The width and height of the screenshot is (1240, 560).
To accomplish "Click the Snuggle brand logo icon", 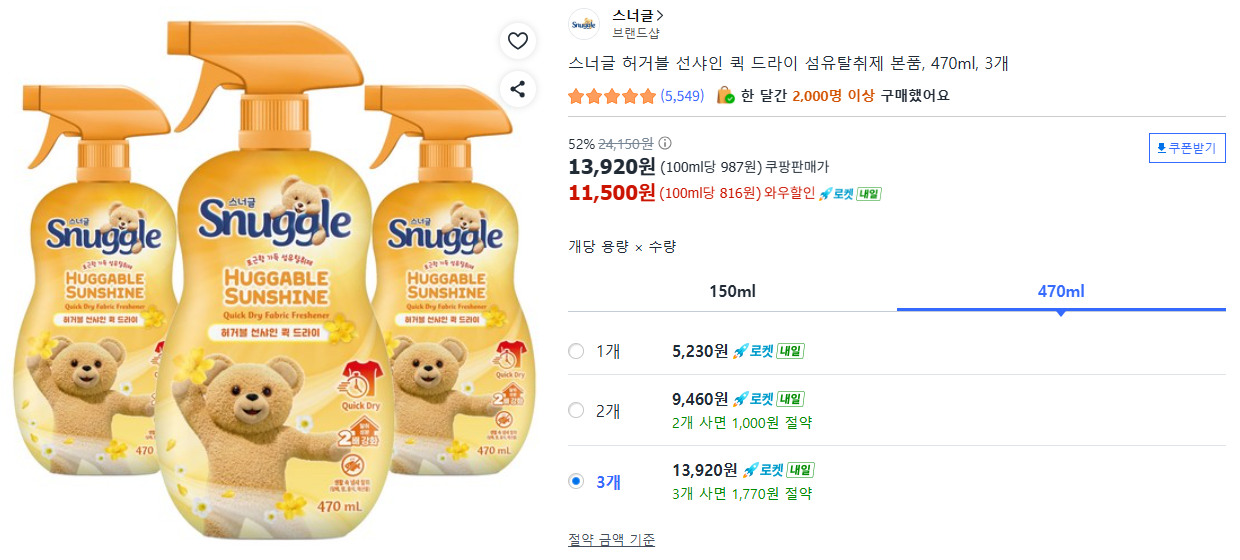I will pos(583,24).
